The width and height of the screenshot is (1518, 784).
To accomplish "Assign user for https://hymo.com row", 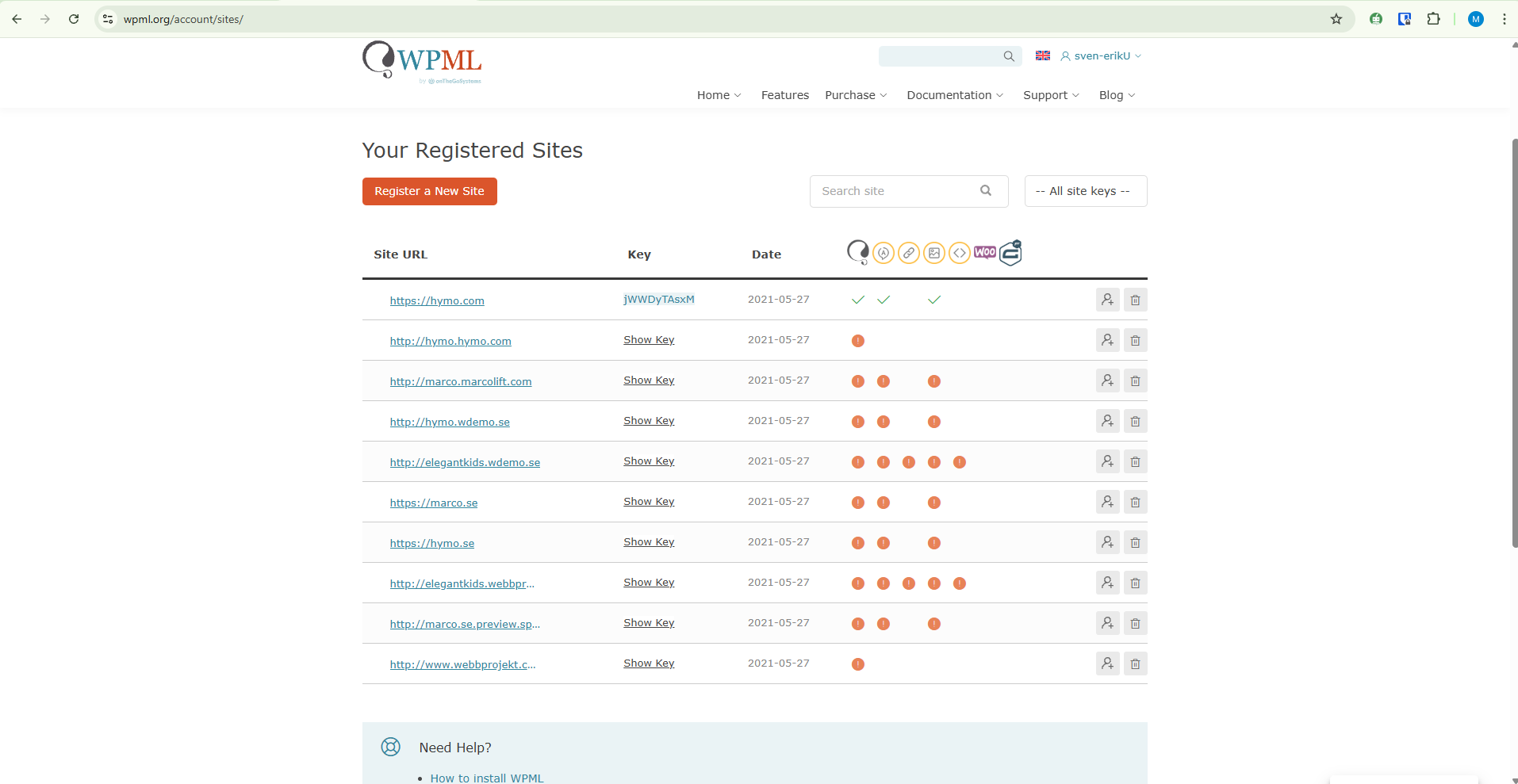I will (x=1108, y=300).
